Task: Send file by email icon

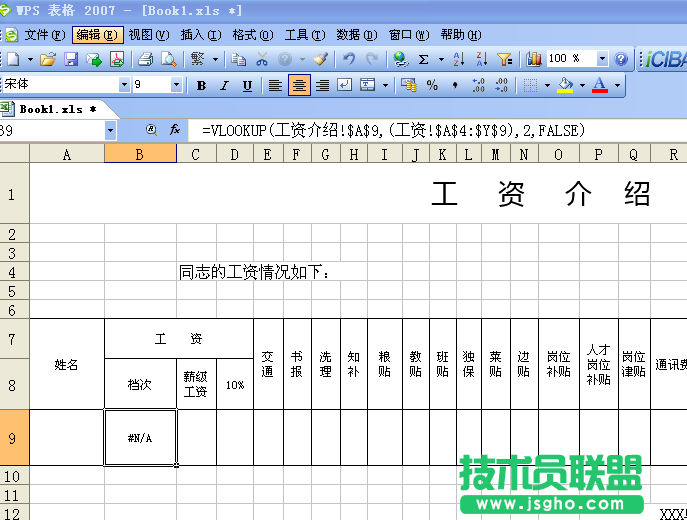Action: click(x=94, y=59)
